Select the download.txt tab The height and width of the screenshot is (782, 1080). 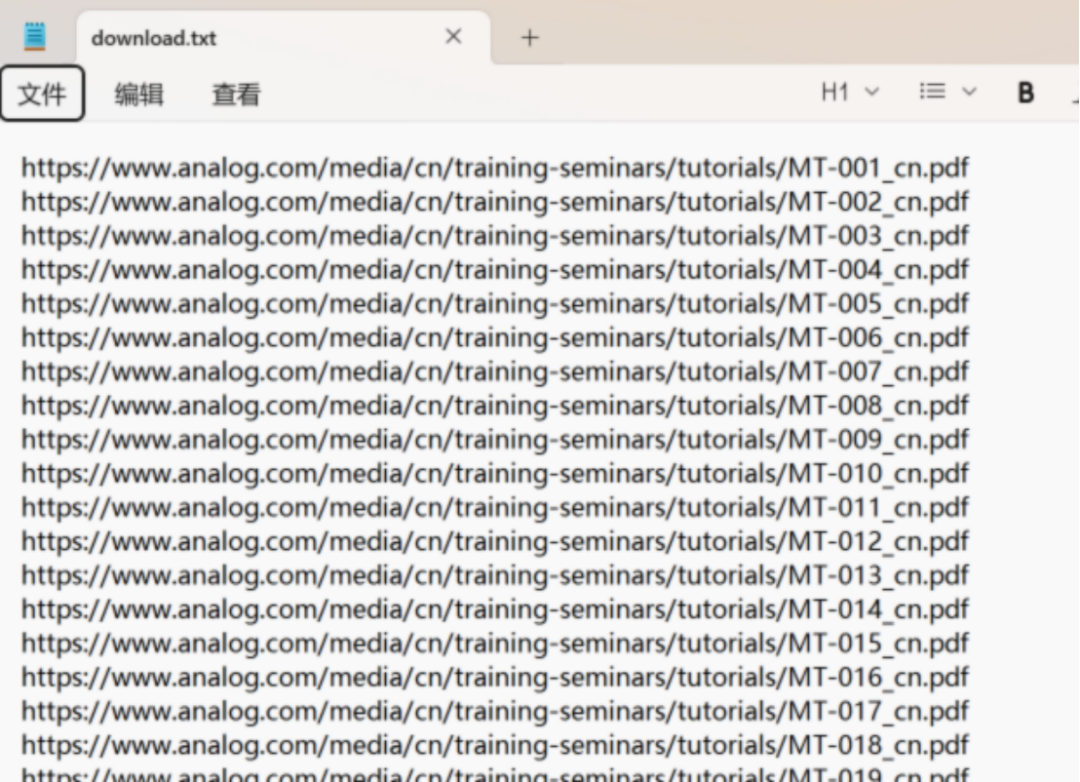coord(283,38)
